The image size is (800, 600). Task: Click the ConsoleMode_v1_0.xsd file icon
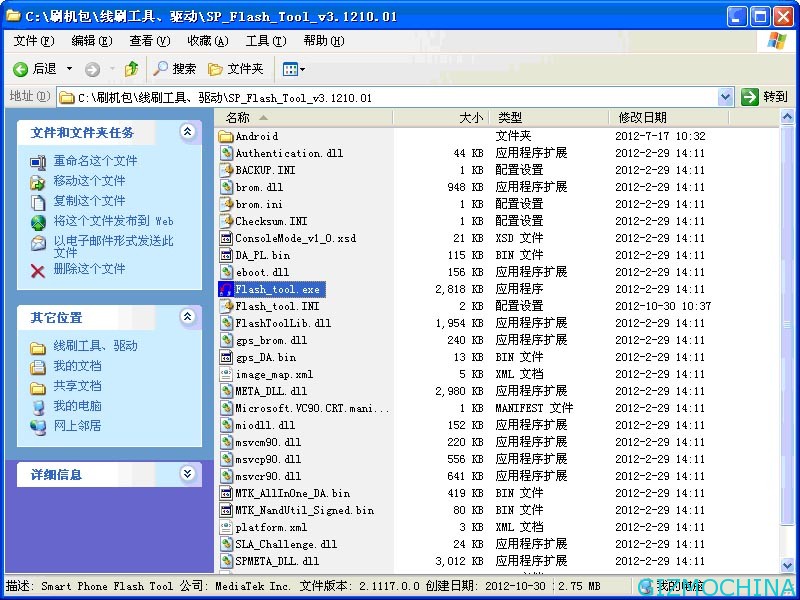226,238
